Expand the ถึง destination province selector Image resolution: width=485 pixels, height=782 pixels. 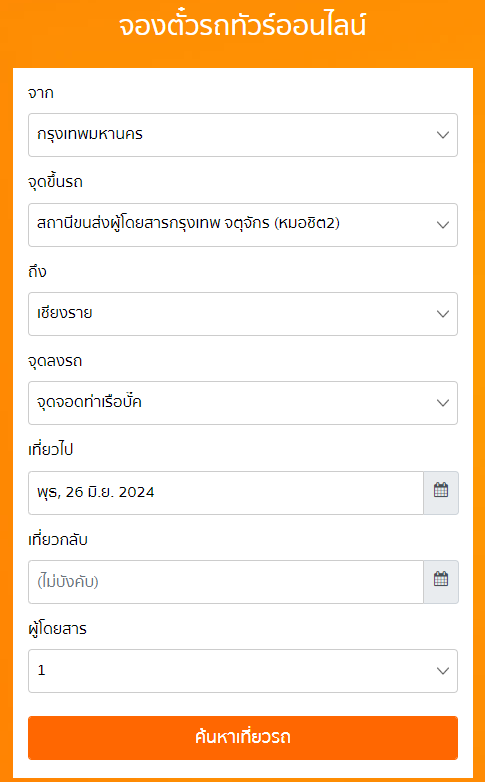pos(242,314)
